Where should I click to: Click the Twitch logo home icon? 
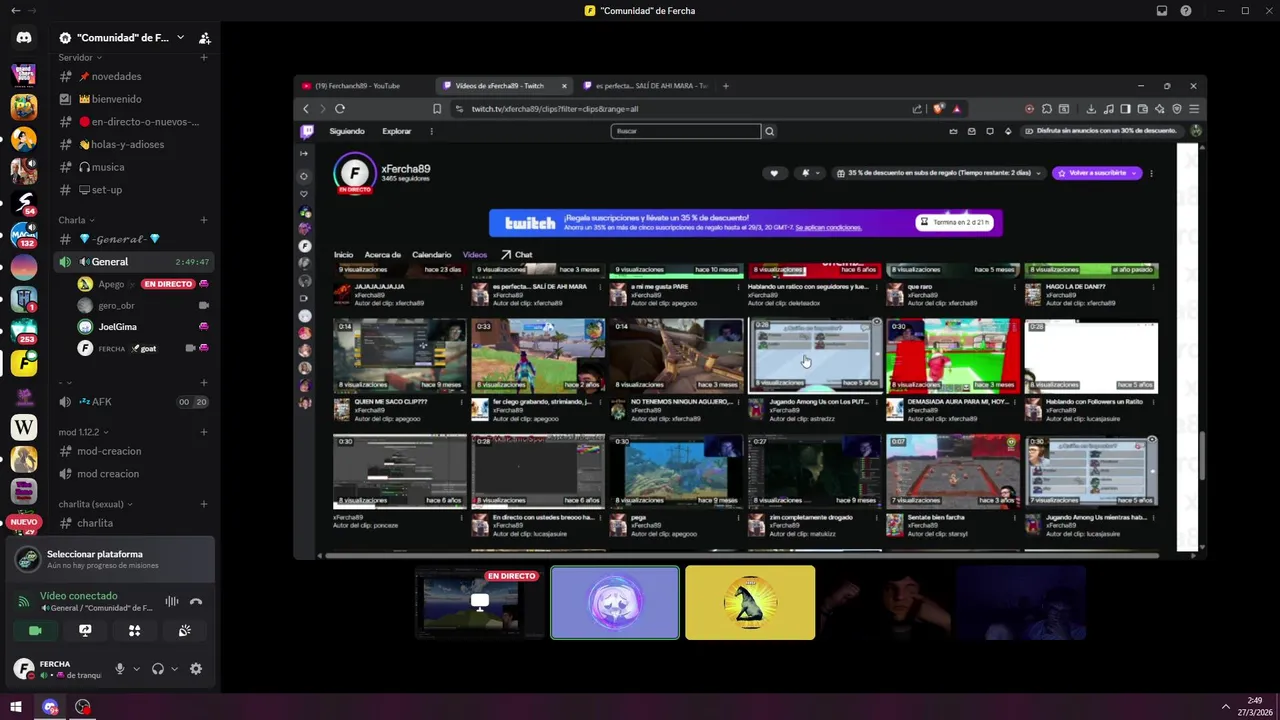(307, 131)
